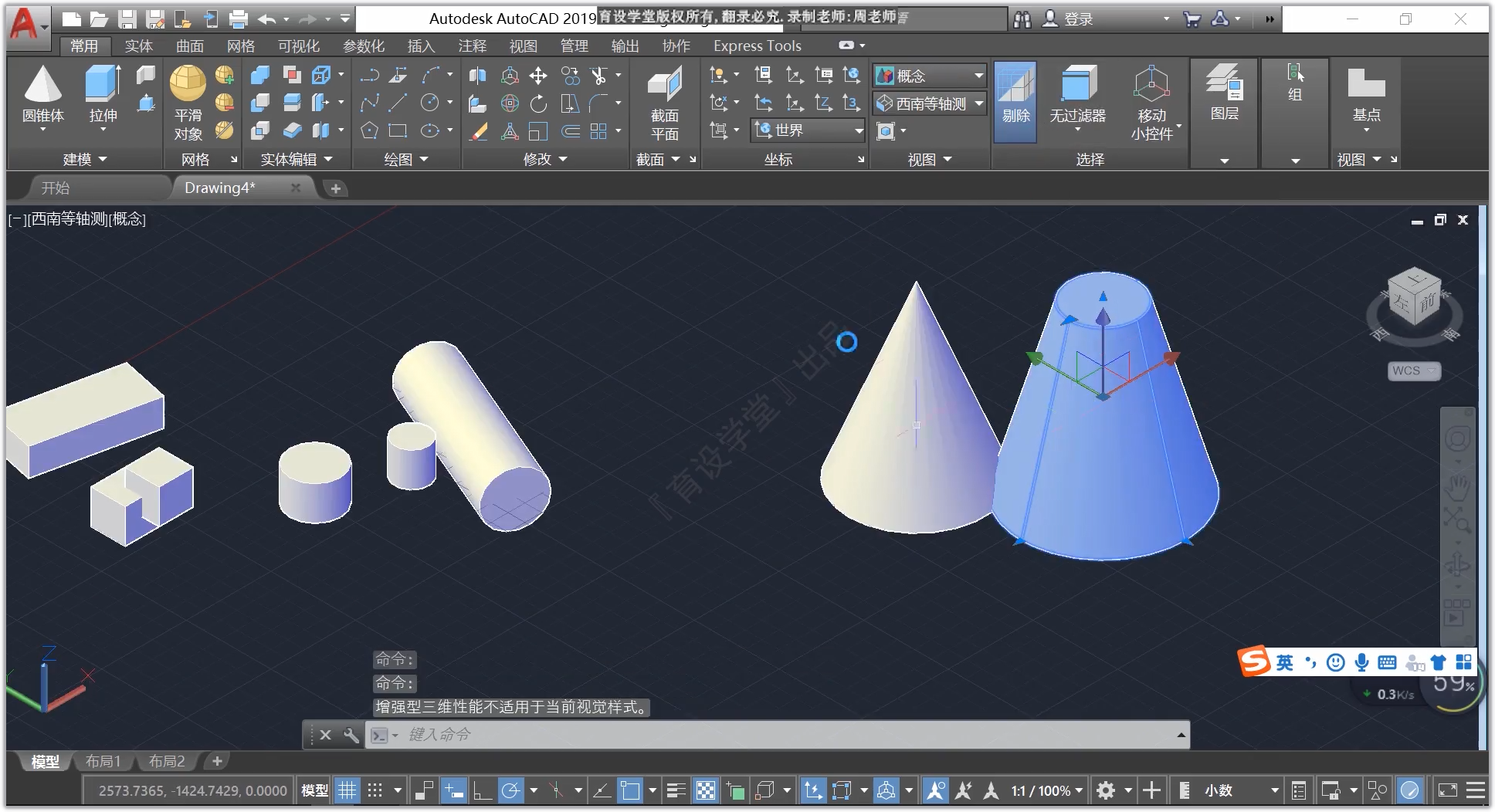The width and height of the screenshot is (1495, 812).
Task: Select the Erase tool with pencil eraser
Action: (x=479, y=131)
